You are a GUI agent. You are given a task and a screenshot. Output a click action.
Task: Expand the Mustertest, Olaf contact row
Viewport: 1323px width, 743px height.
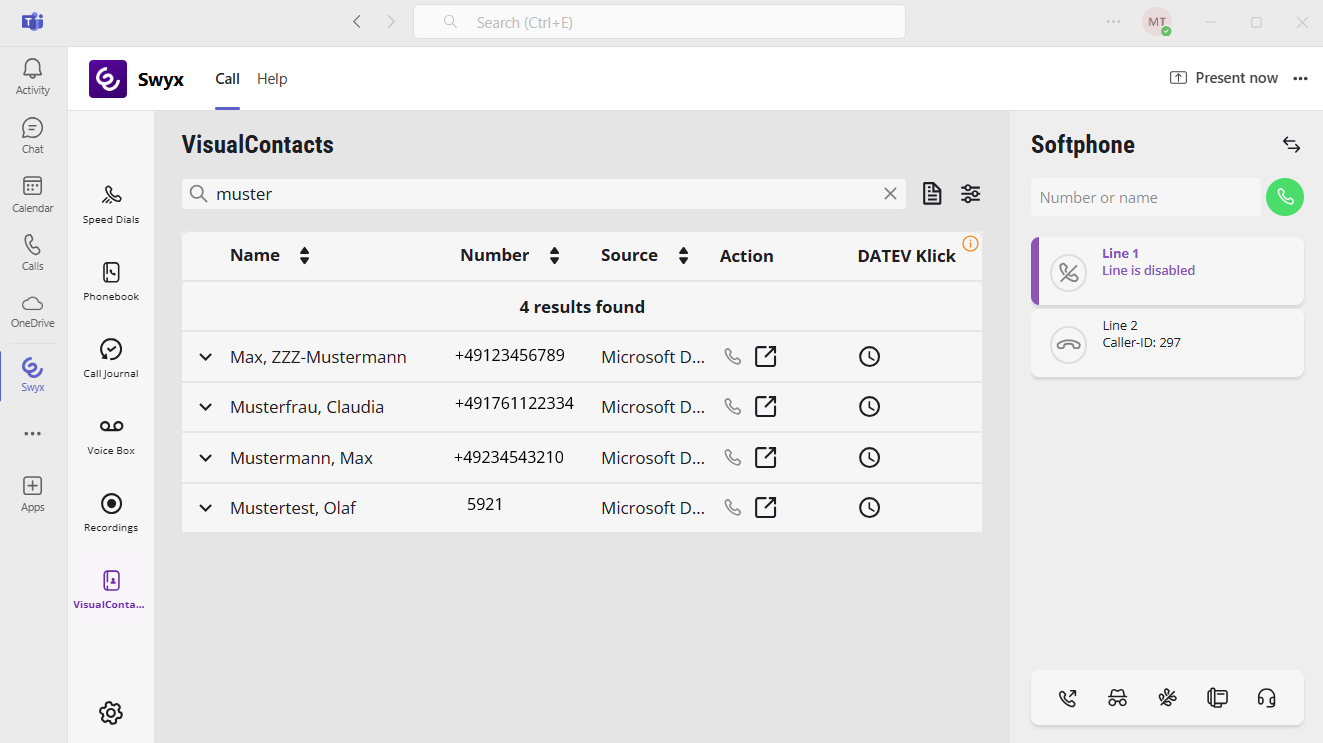click(206, 508)
